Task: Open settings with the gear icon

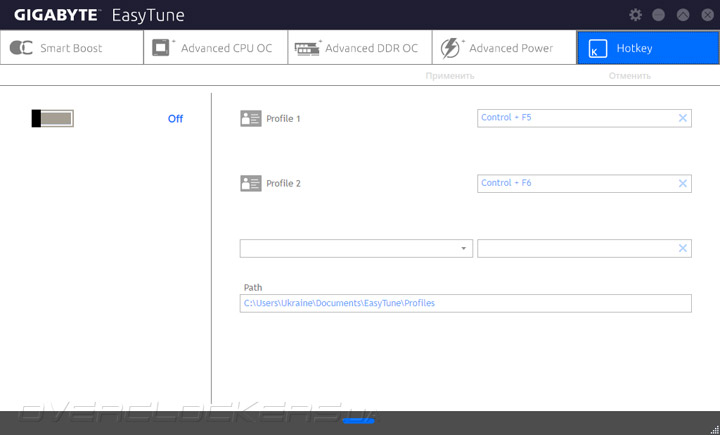Action: click(x=636, y=15)
